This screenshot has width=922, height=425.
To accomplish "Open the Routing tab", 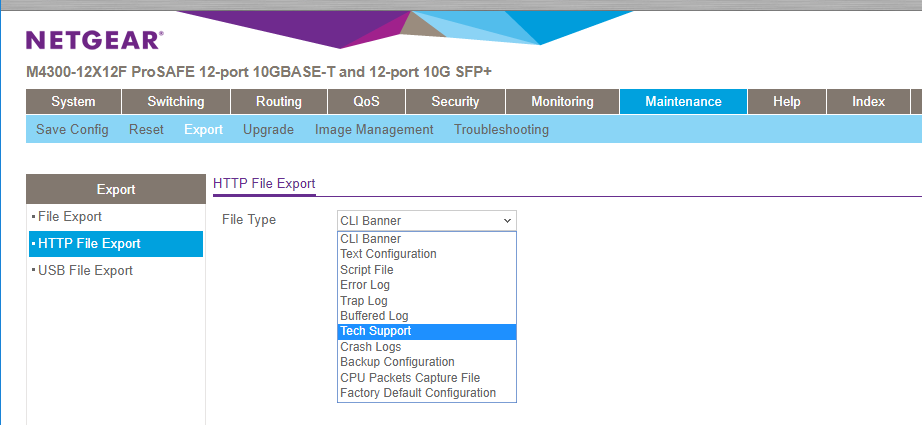I will (279, 102).
